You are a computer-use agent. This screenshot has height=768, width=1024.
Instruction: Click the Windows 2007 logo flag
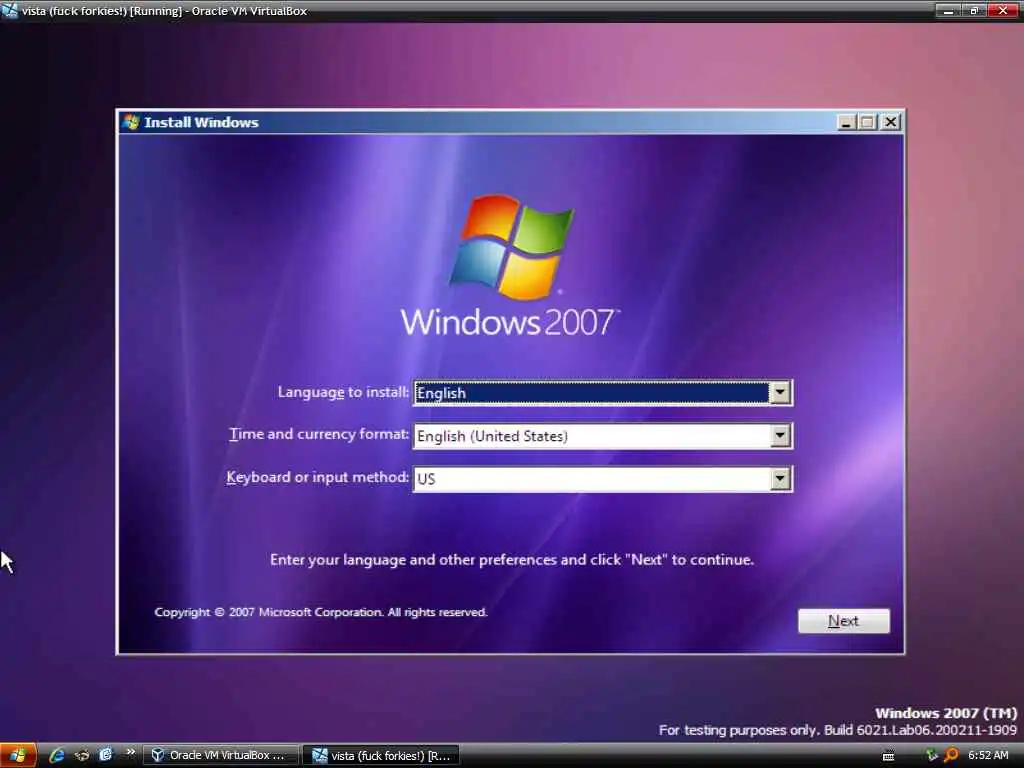[x=512, y=247]
